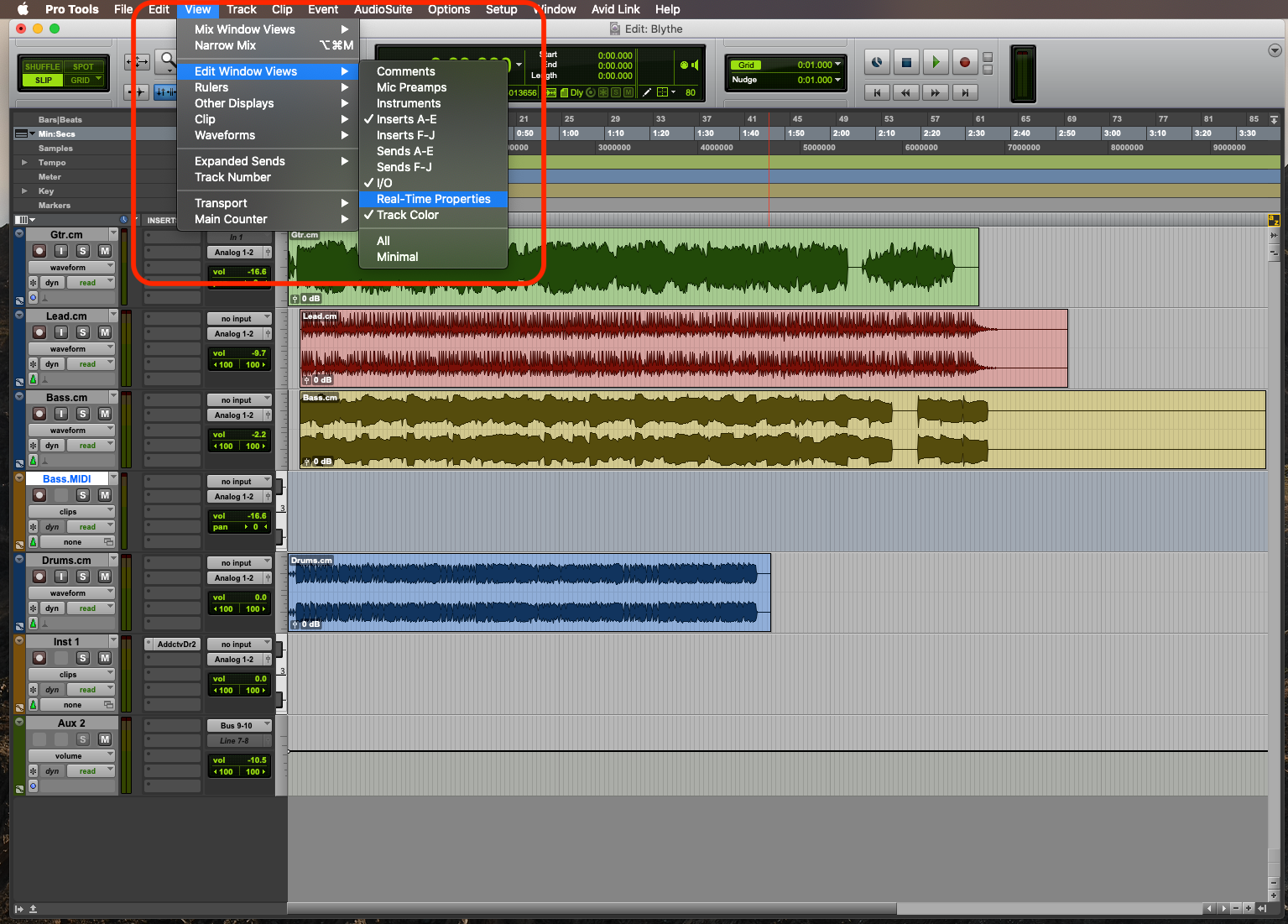Select SLIP edit mode
The image size is (1288, 924).
(x=44, y=81)
